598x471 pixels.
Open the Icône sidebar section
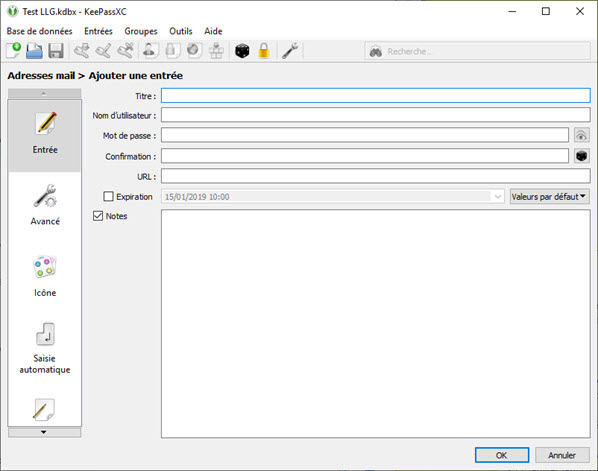coord(45,276)
